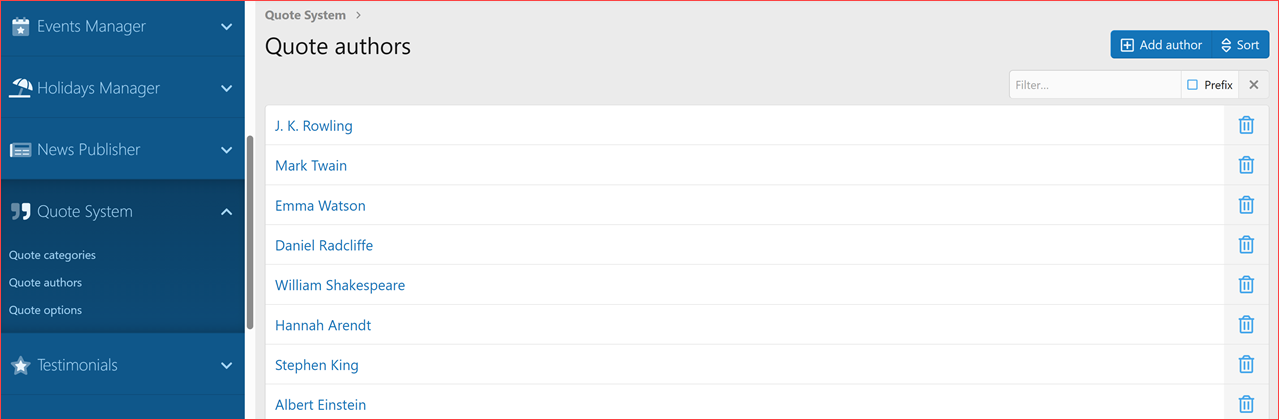Expand the Events Manager menu
Viewport: 1279px width, 420px height.
pos(226,27)
